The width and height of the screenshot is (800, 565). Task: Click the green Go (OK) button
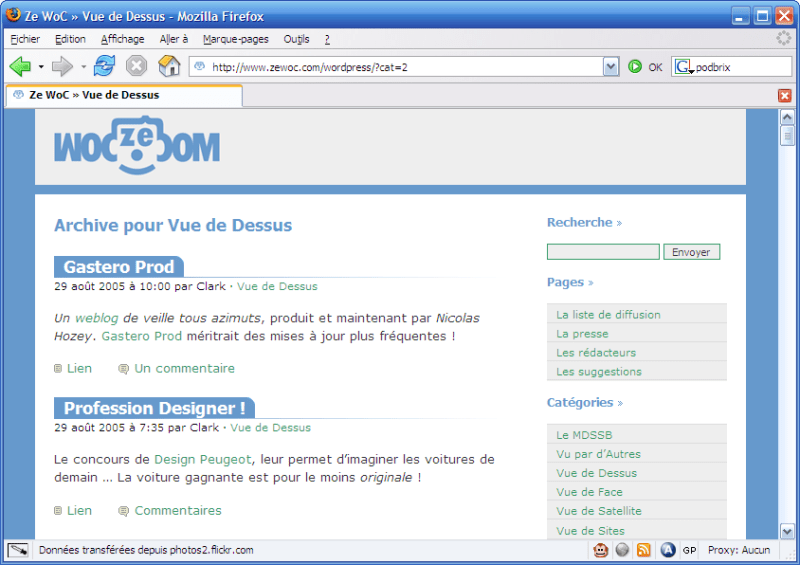[635, 67]
